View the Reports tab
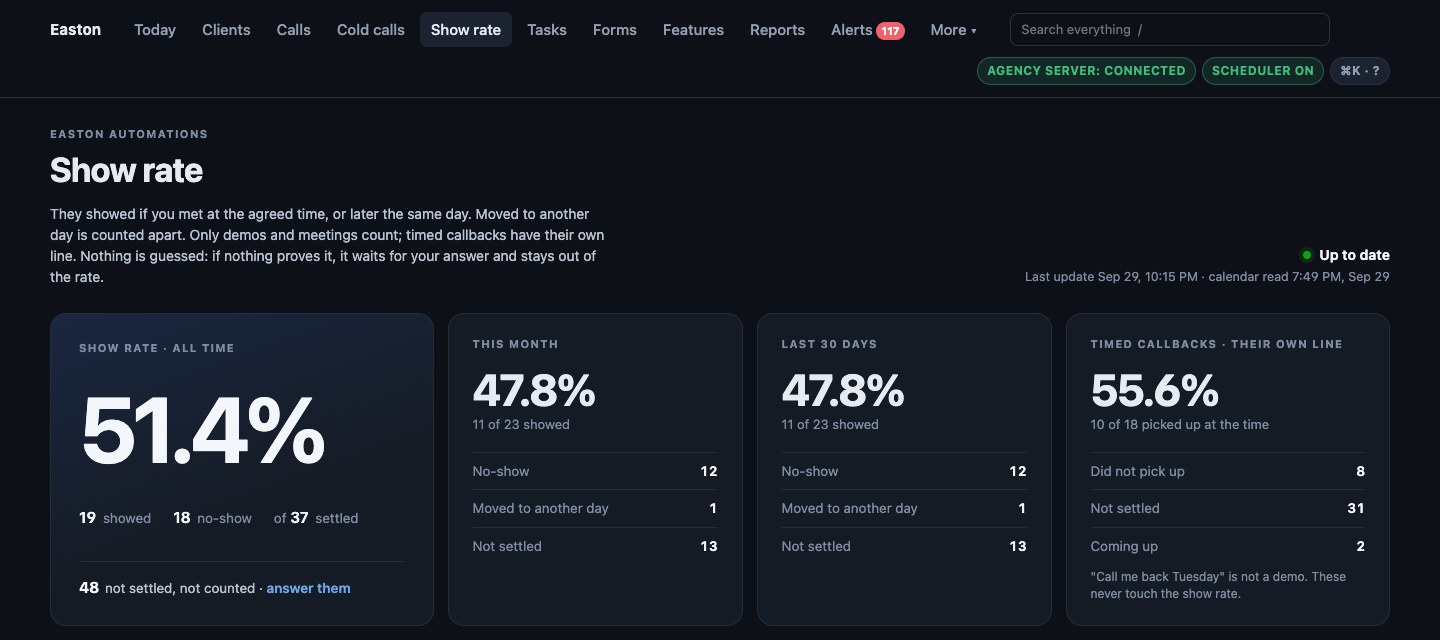Viewport: 1440px width, 640px height. tap(777, 30)
